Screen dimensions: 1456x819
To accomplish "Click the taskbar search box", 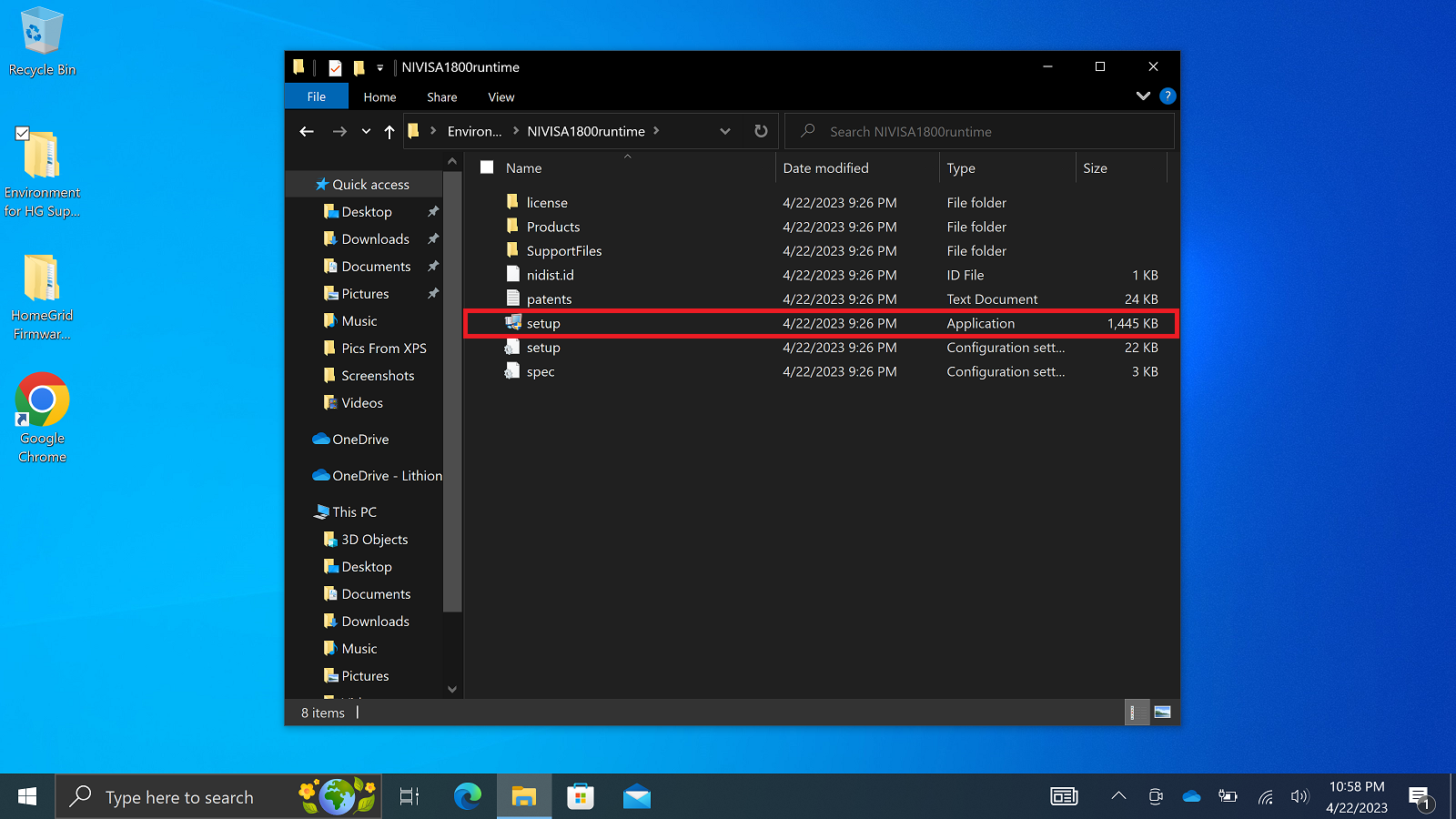I will [x=218, y=797].
